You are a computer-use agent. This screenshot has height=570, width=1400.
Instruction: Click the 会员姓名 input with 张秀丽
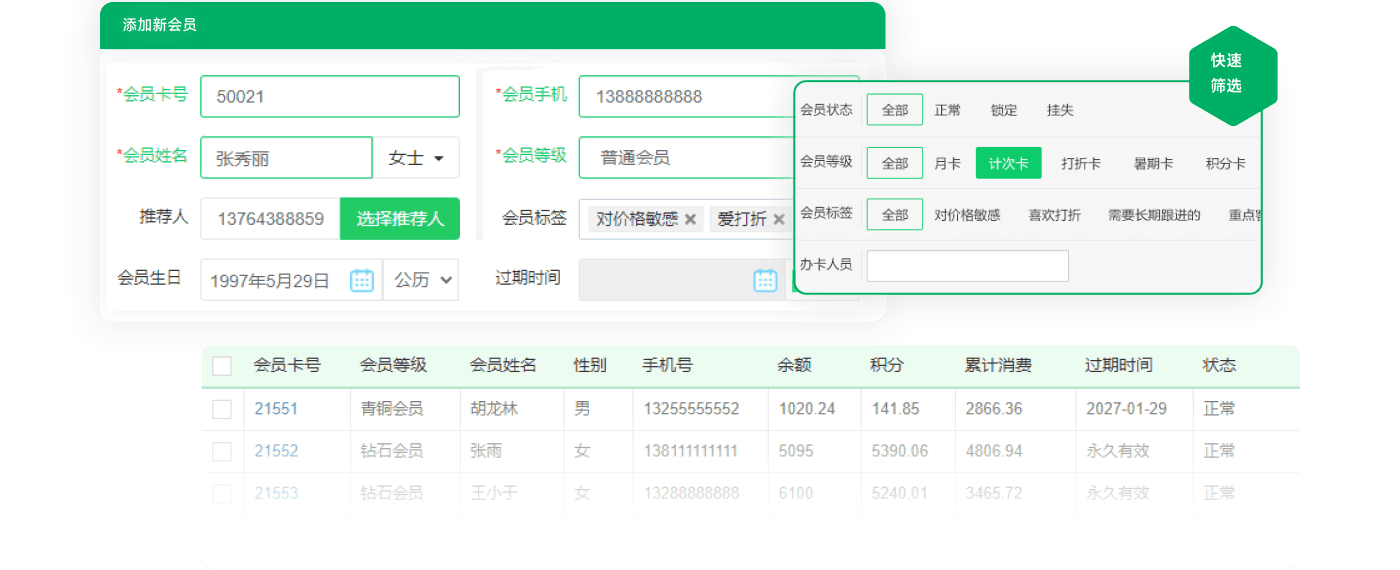[286, 158]
